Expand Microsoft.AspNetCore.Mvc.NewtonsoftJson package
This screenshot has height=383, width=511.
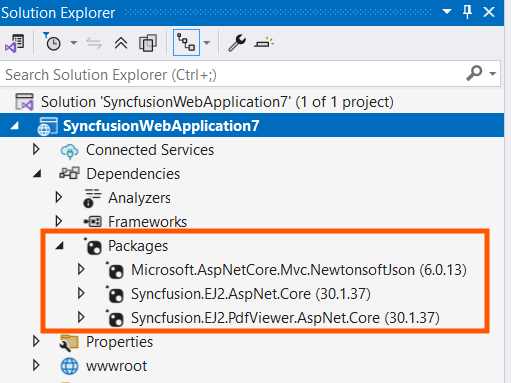pos(81,269)
